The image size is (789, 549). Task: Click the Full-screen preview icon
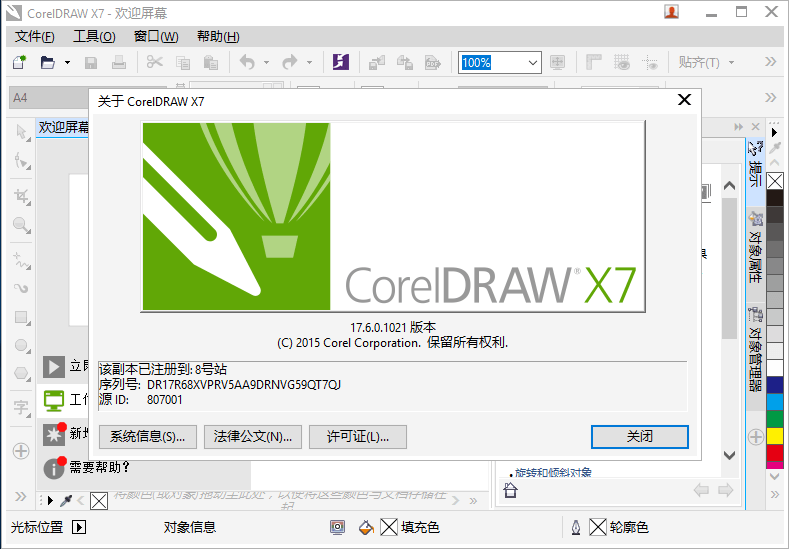click(x=558, y=62)
